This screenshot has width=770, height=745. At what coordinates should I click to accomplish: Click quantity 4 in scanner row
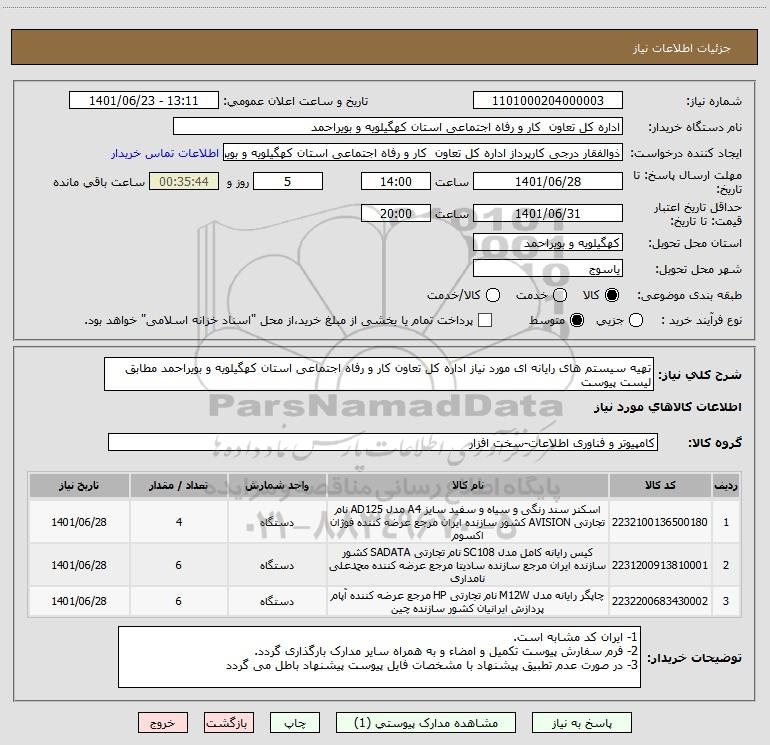coord(179,522)
